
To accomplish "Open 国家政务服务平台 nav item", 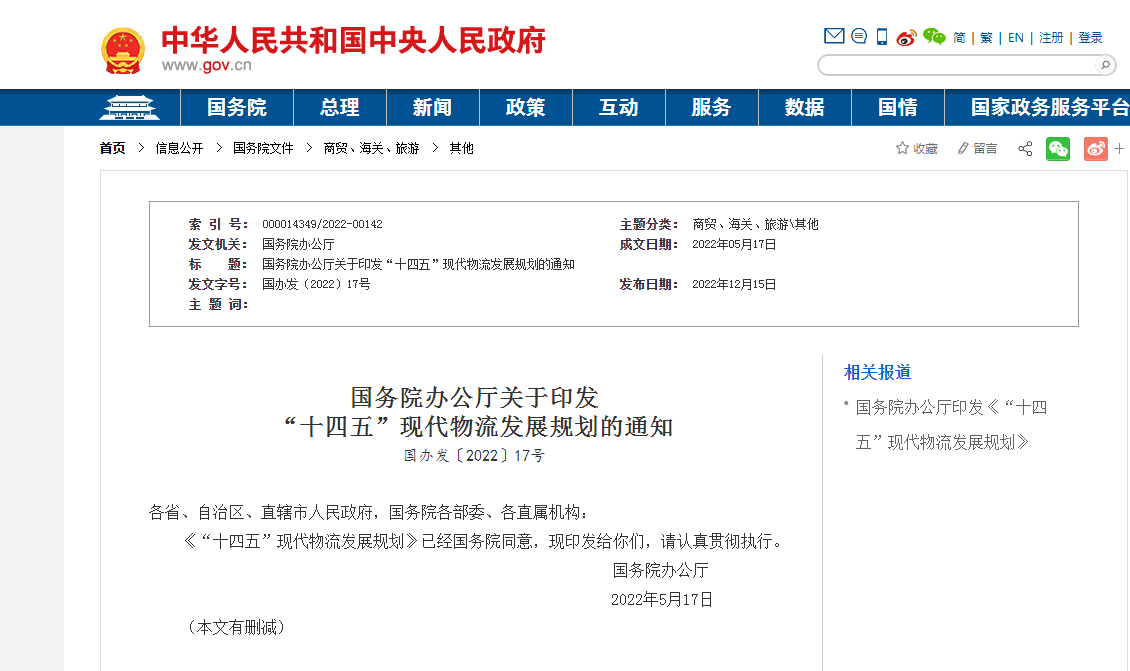I will point(1049,107).
